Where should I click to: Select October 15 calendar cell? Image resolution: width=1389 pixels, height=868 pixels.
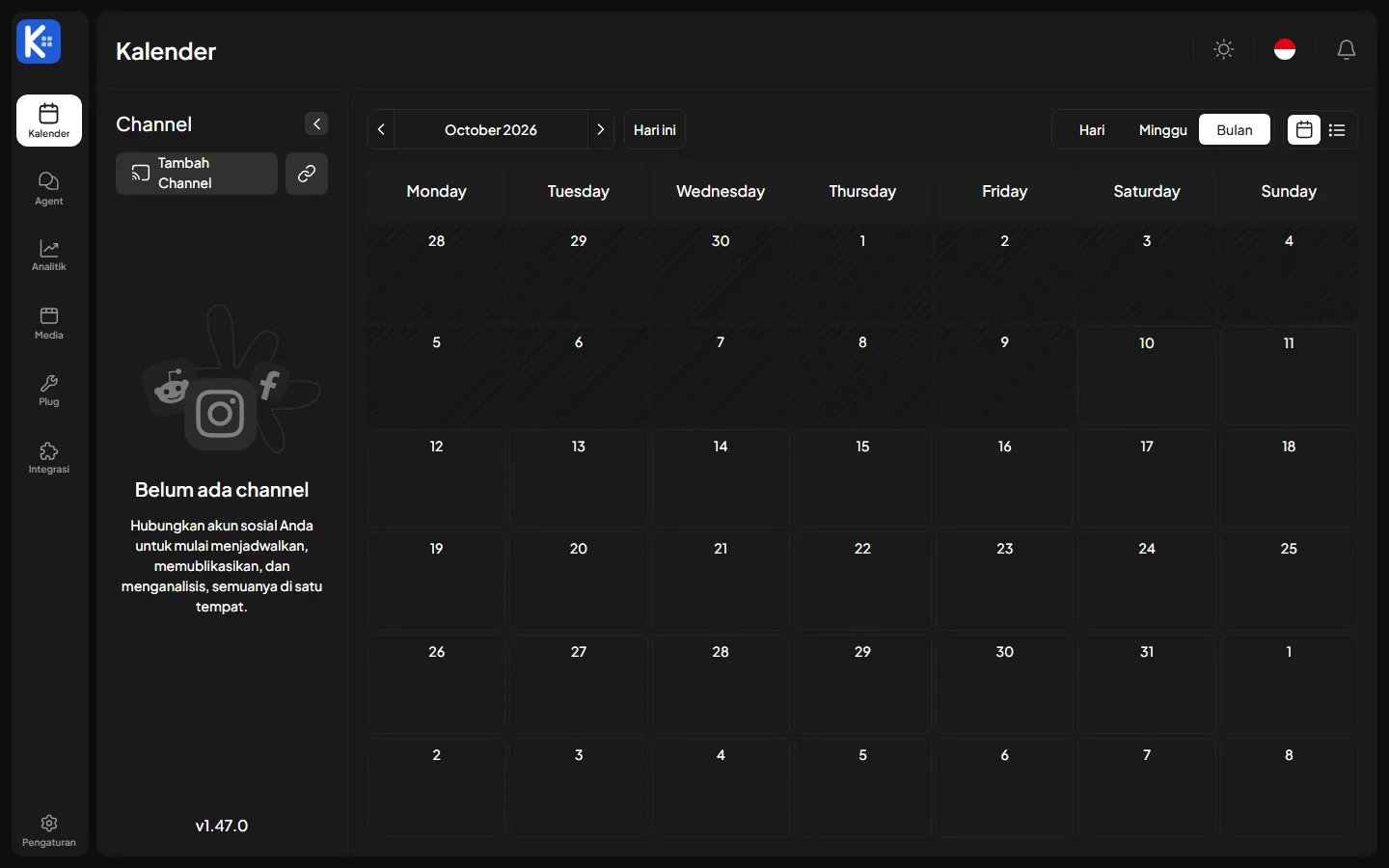[862, 478]
